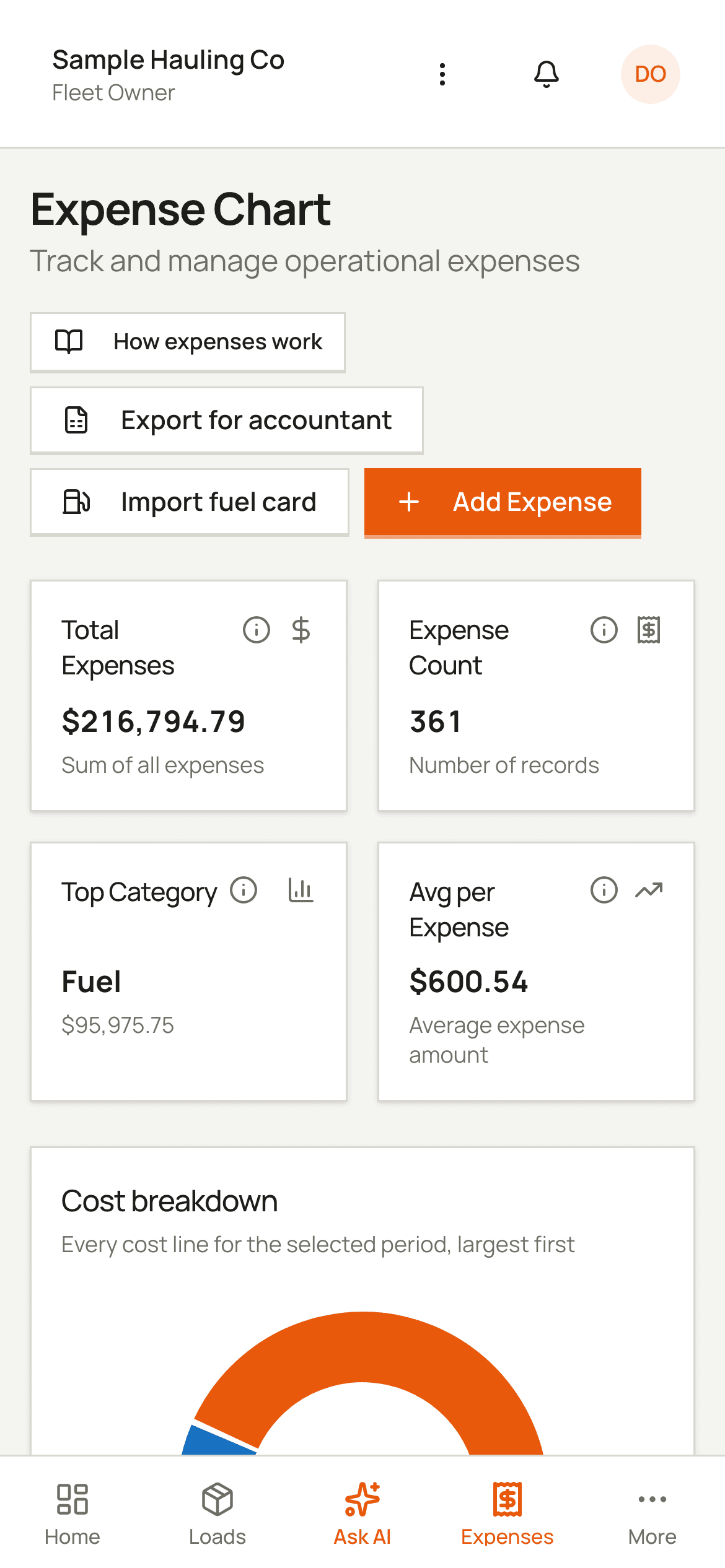Open the Ask AI tab

click(x=362, y=1514)
